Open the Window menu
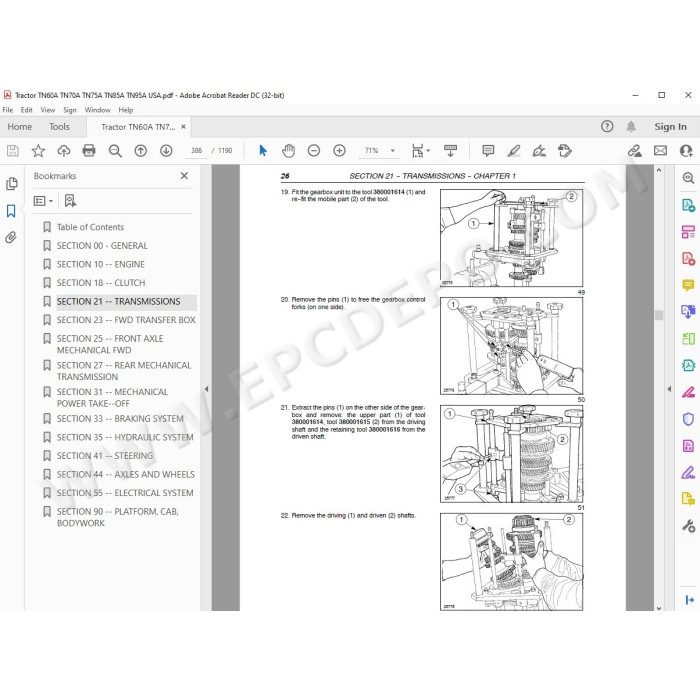700x700 pixels. coord(97,110)
